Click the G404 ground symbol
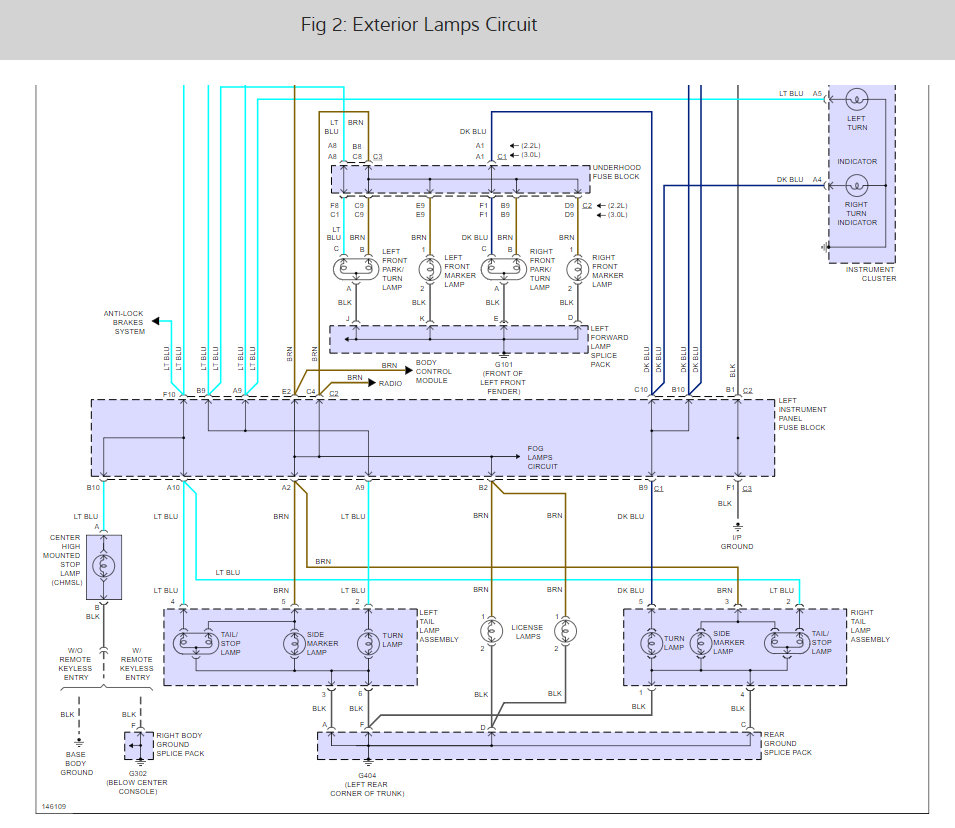Viewport: 955px width, 828px height. point(368,762)
